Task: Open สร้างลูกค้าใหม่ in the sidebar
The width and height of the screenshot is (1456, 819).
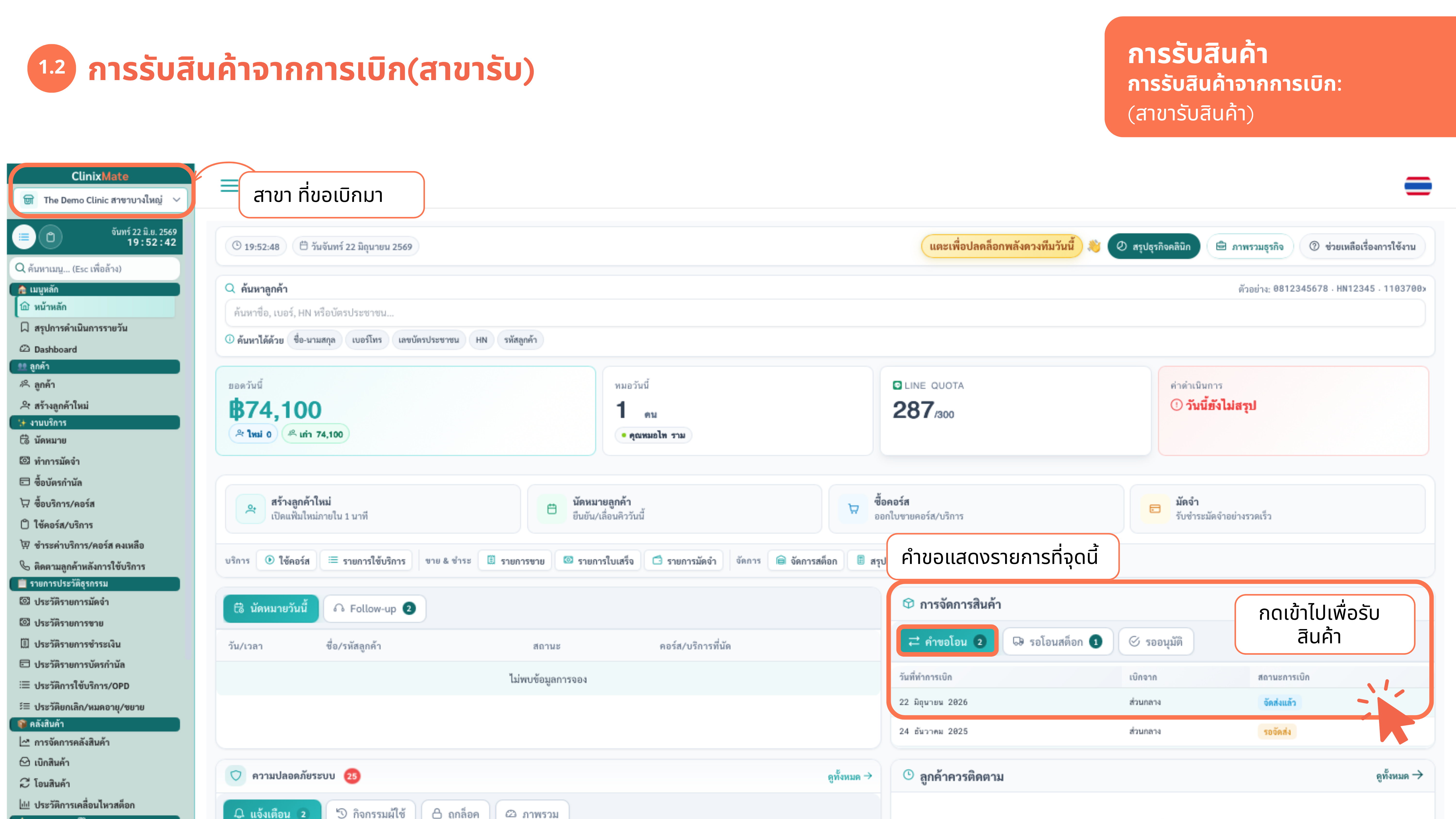Action: 54,405
